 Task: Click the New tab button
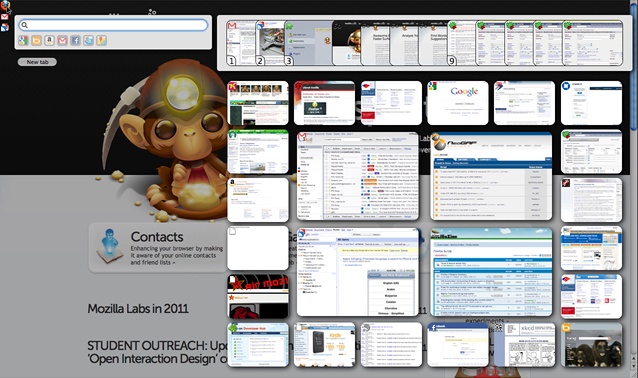coord(37,62)
